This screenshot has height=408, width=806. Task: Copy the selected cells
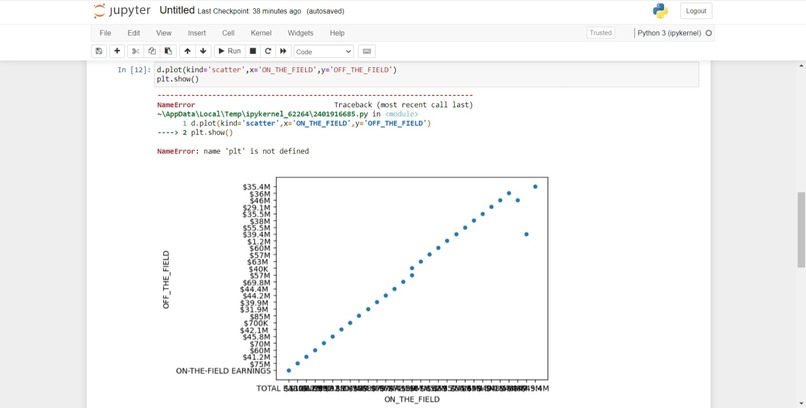152,51
